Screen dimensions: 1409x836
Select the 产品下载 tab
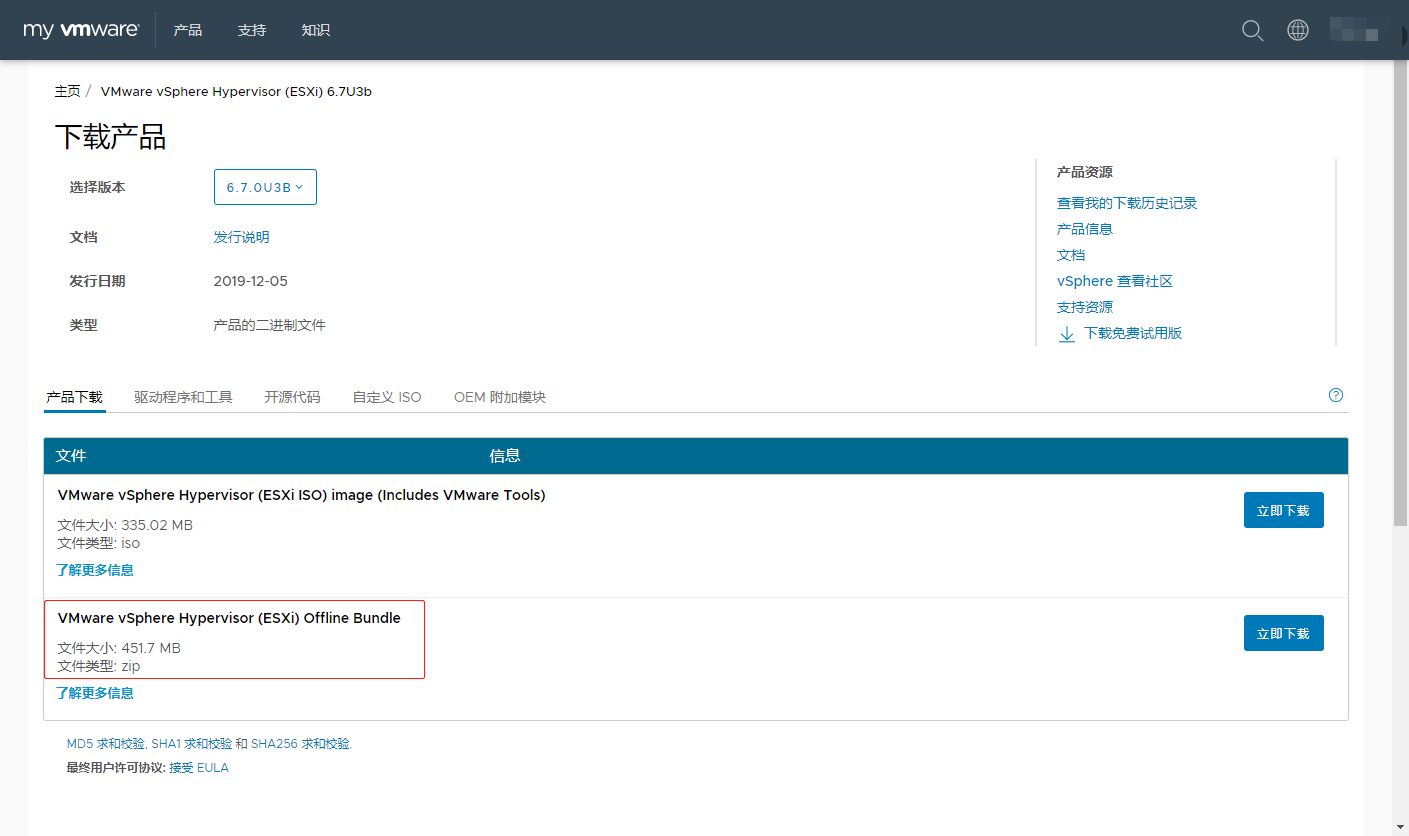74,397
